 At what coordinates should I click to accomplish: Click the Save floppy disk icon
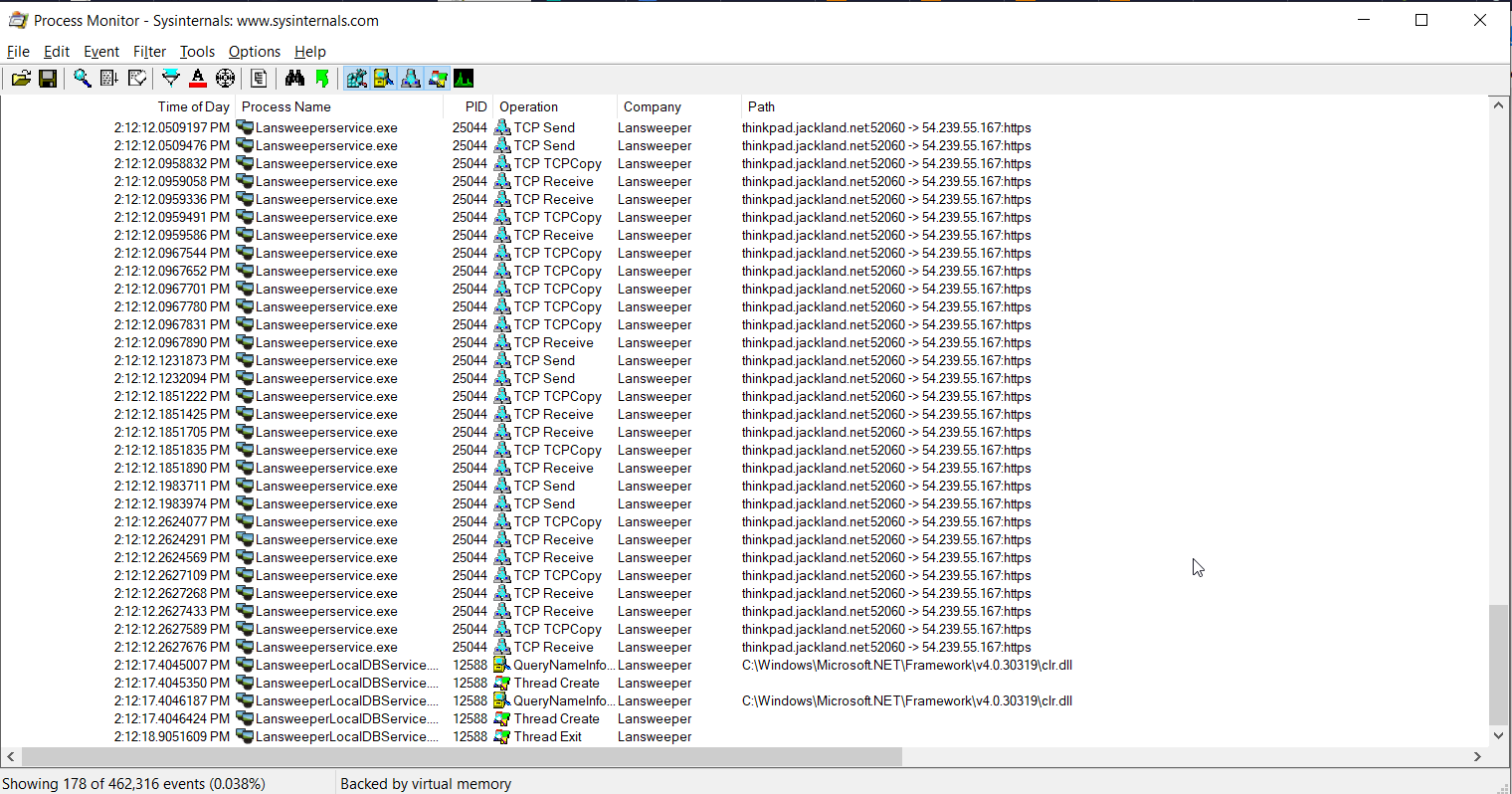click(47, 79)
